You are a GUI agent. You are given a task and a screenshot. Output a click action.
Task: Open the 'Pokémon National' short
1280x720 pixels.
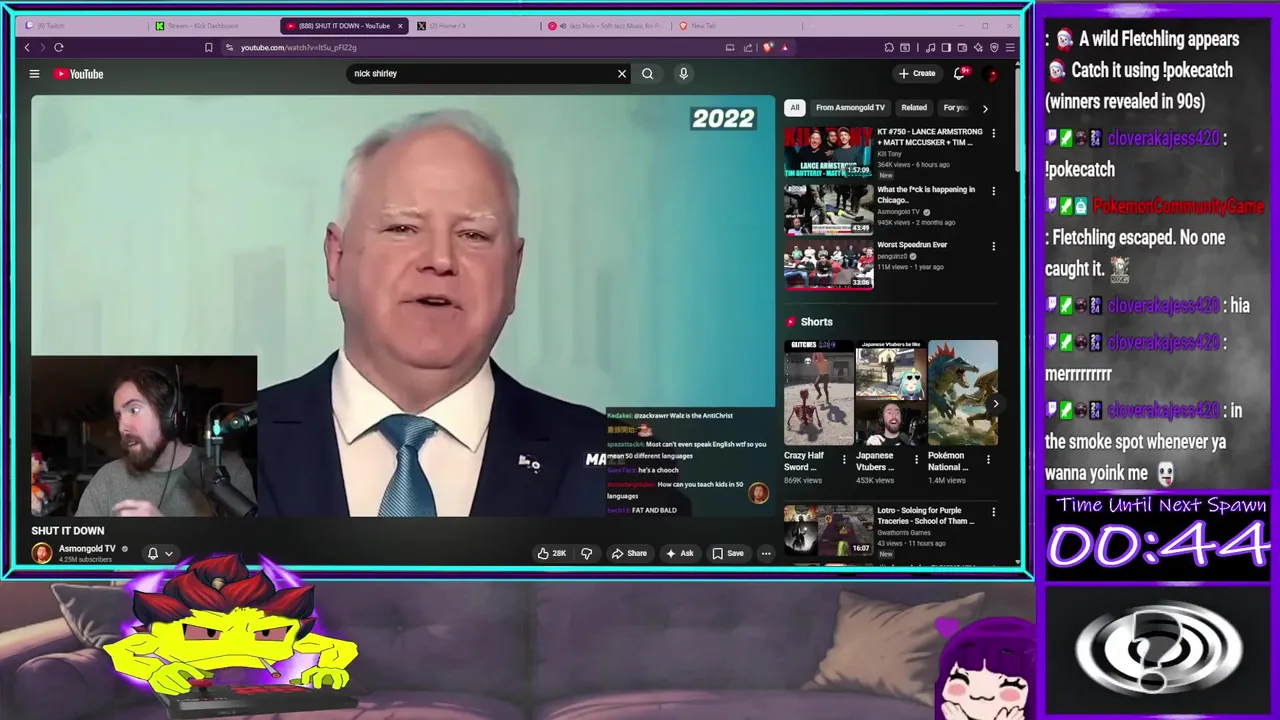(963, 392)
